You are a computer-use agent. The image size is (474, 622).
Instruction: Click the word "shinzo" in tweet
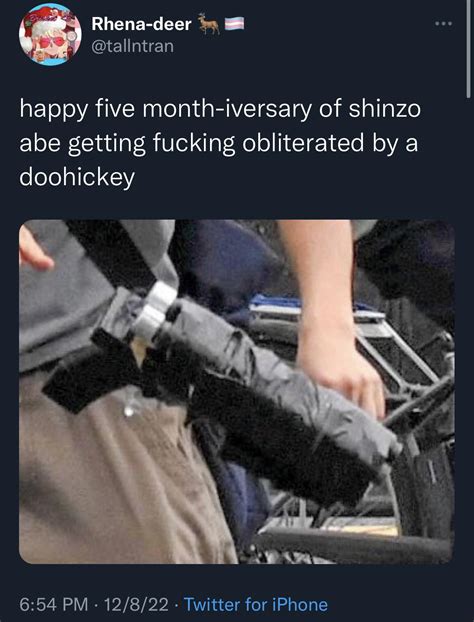pos(384,109)
